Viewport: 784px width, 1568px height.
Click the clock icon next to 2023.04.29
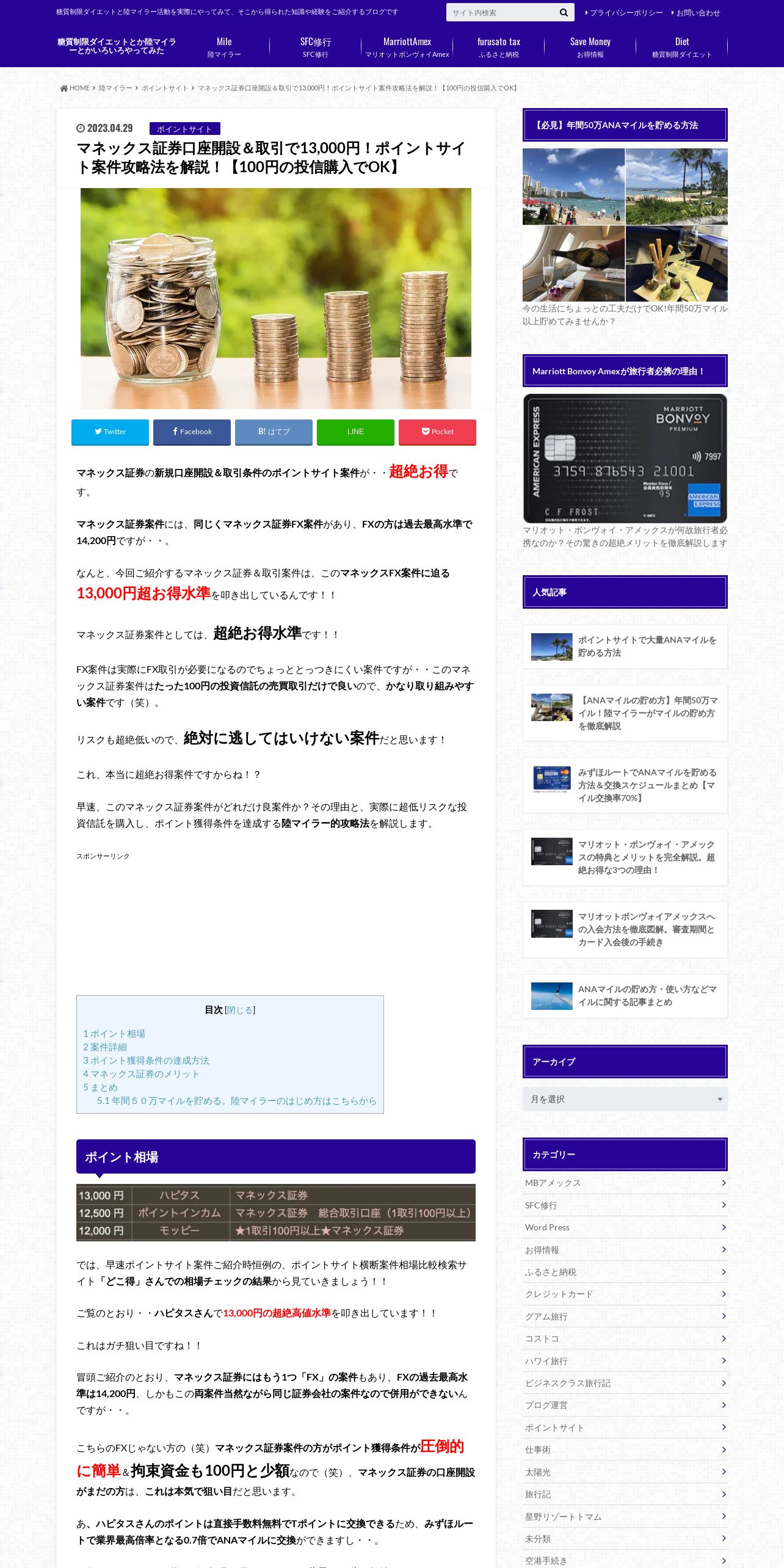coord(80,128)
